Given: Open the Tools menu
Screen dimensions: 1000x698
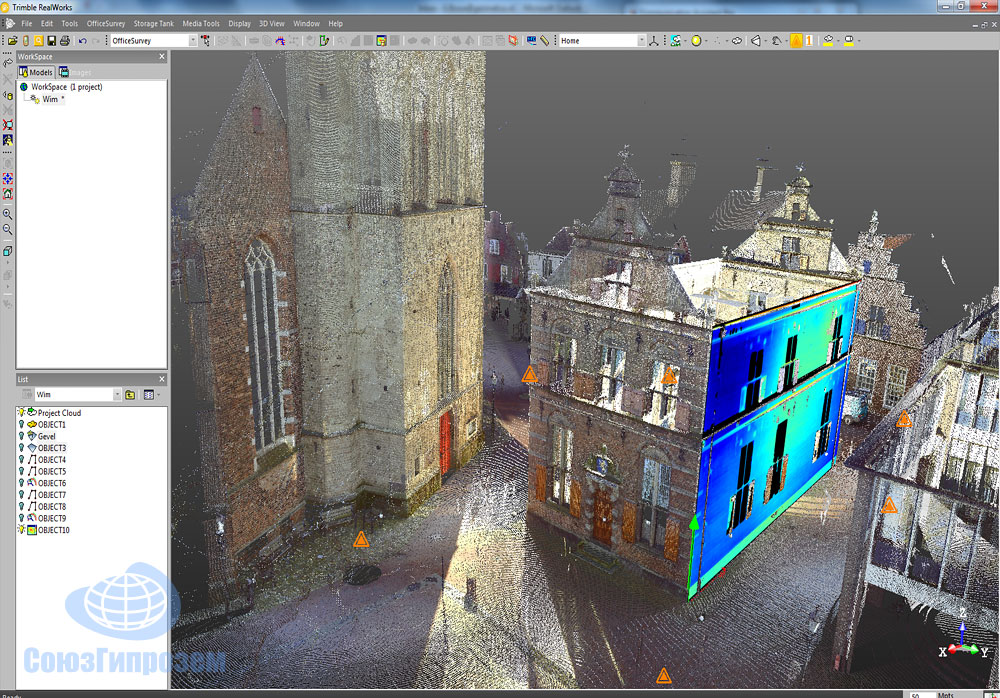Looking at the screenshot, I should pyautogui.click(x=70, y=24).
